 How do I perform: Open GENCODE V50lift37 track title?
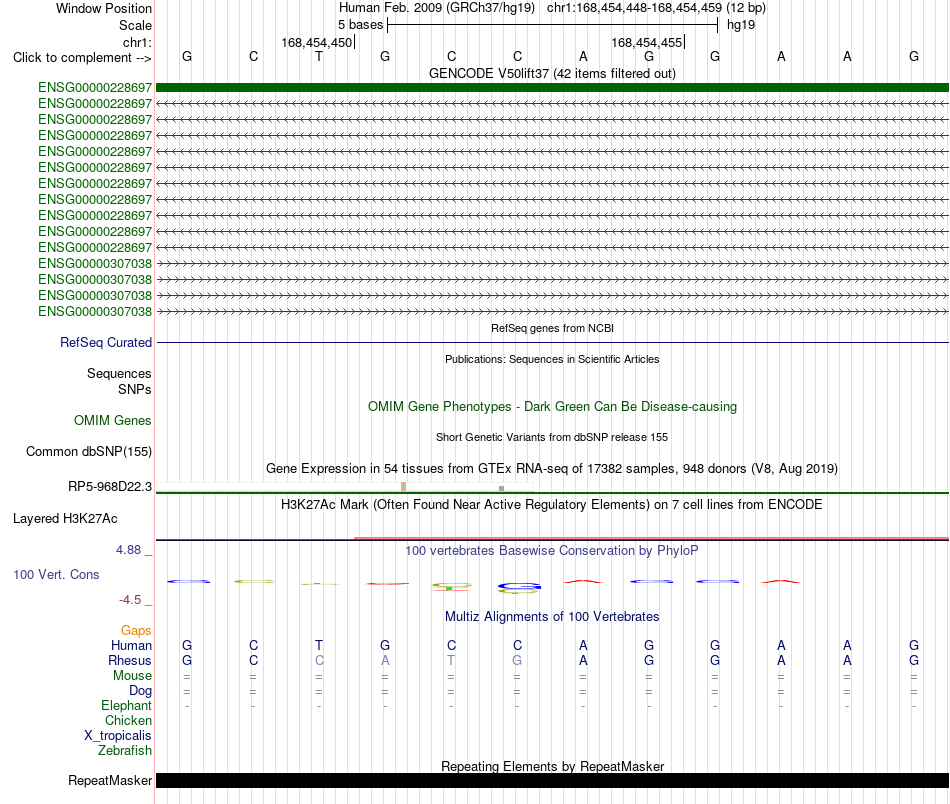(552, 73)
